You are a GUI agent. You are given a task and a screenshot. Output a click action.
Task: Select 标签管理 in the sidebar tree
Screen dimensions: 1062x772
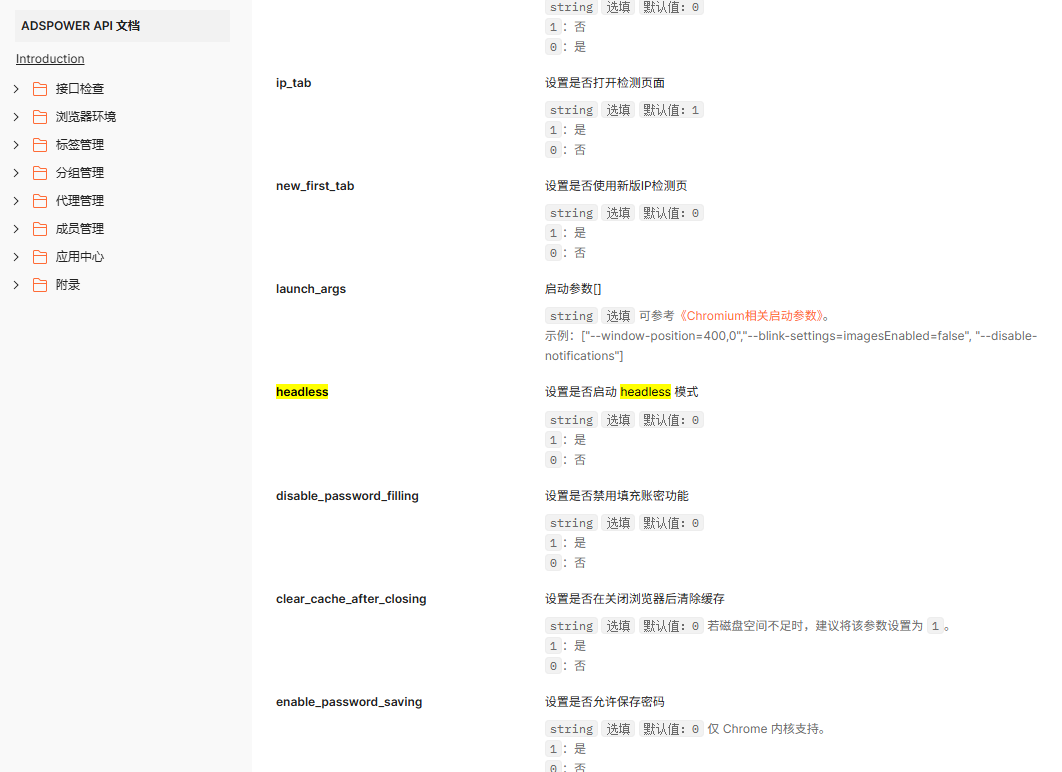coord(80,145)
